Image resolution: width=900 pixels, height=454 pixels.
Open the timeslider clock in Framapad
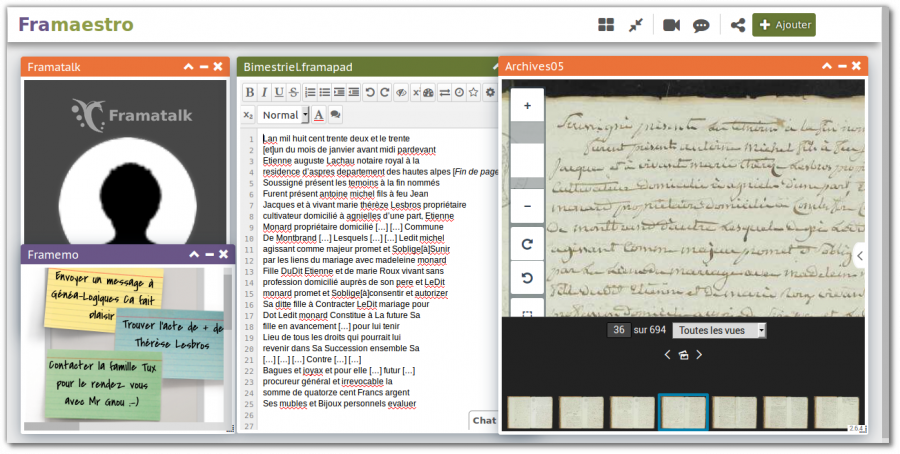459,92
